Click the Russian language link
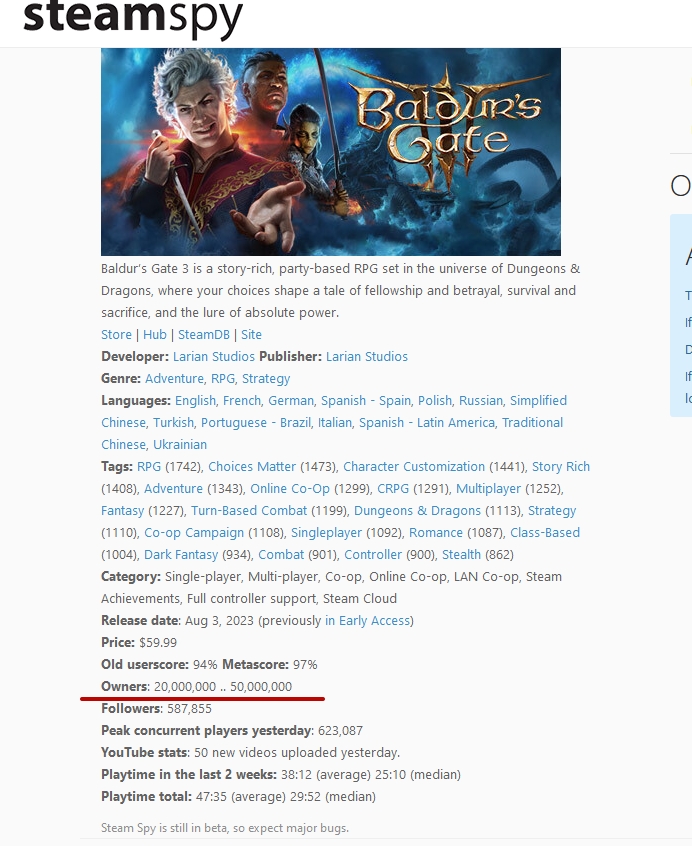692x846 pixels. pos(481,401)
